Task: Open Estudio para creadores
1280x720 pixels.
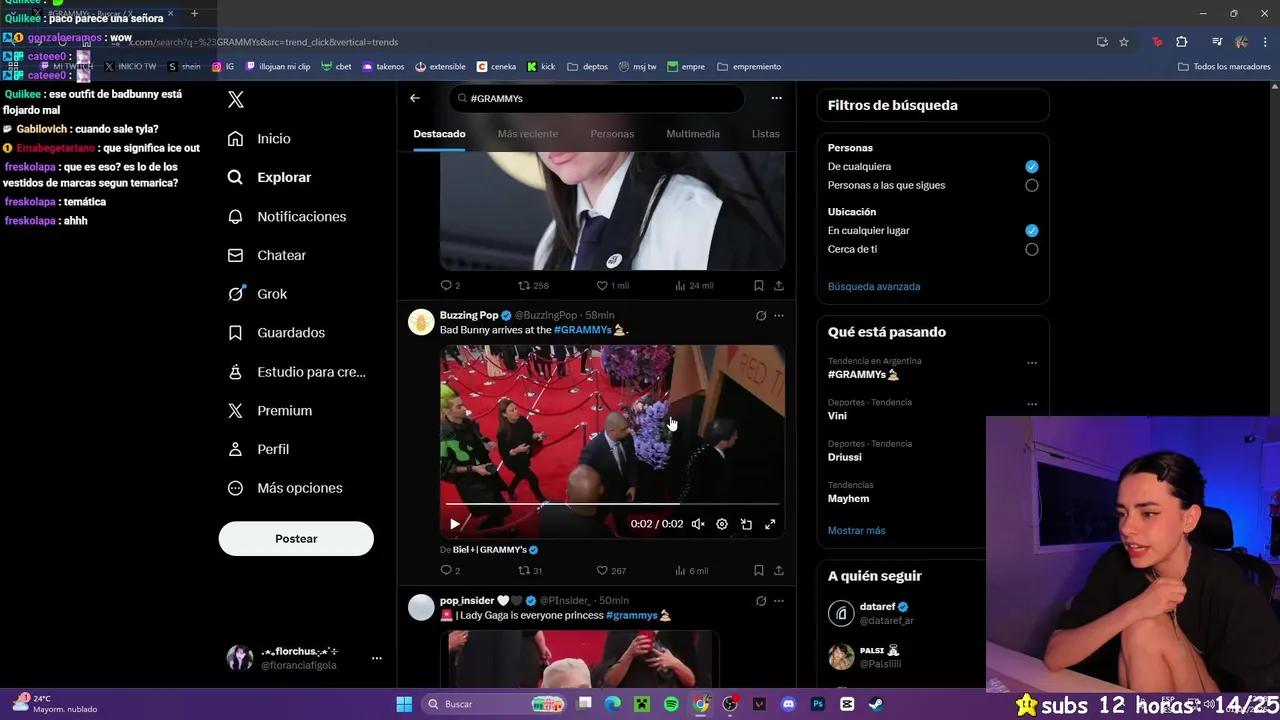Action: pos(296,372)
